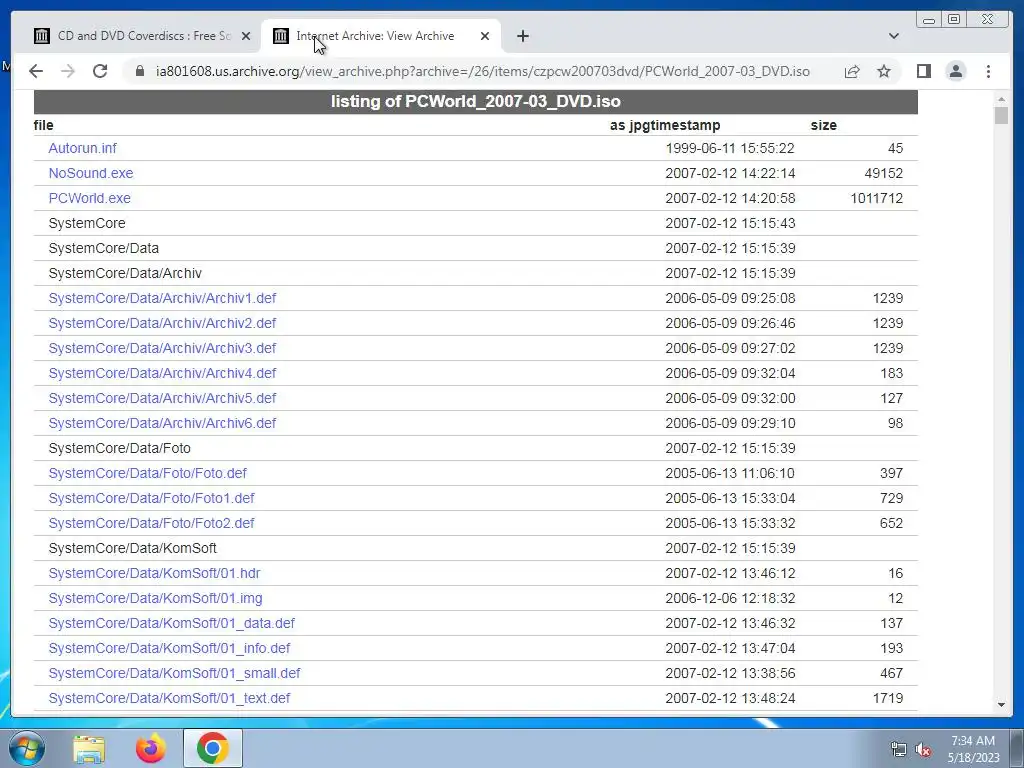
Task: Click the 'SystemCore/Data/Foto' row text
Action: click(x=120, y=448)
